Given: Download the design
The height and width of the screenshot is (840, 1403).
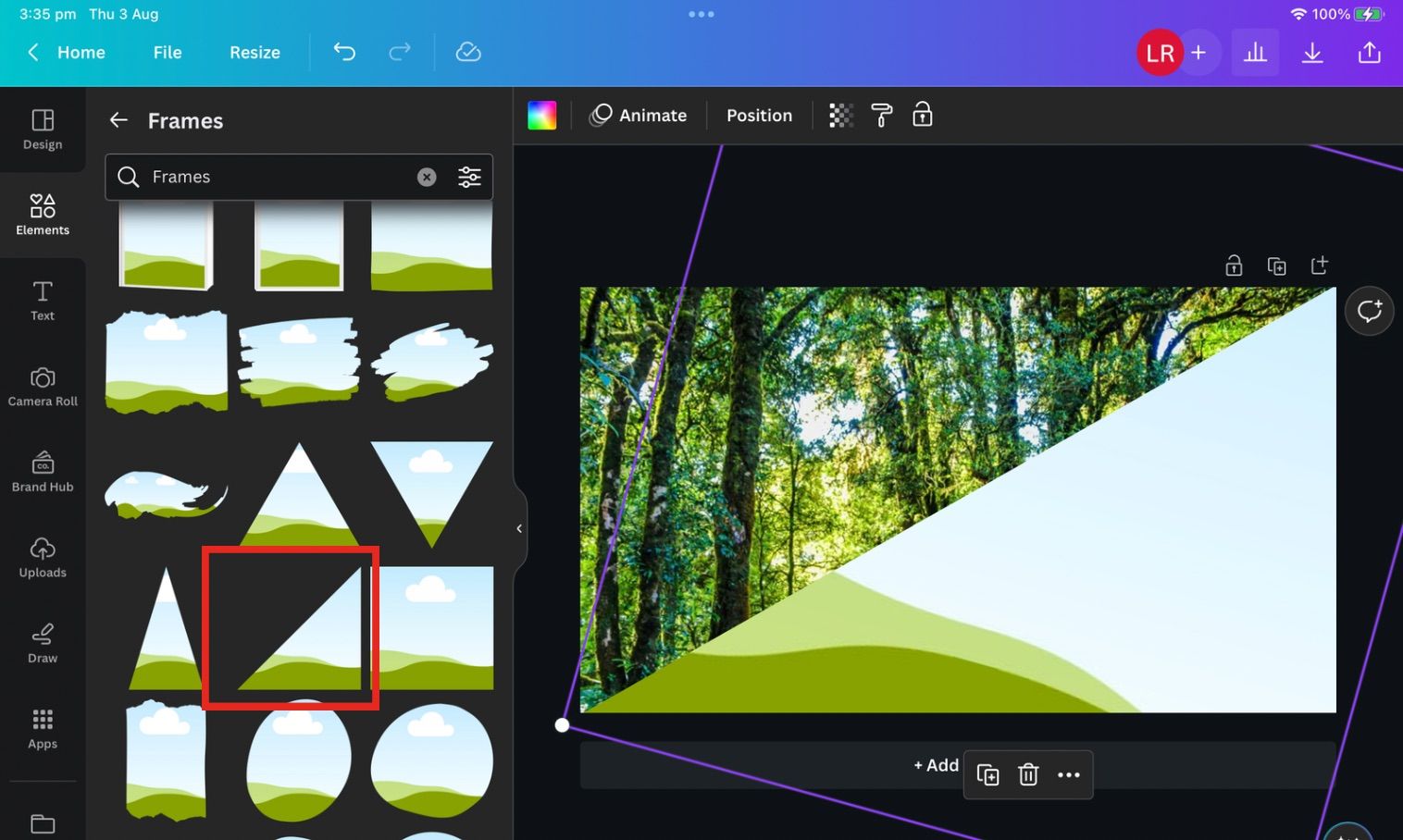Looking at the screenshot, I should pyautogui.click(x=1312, y=52).
